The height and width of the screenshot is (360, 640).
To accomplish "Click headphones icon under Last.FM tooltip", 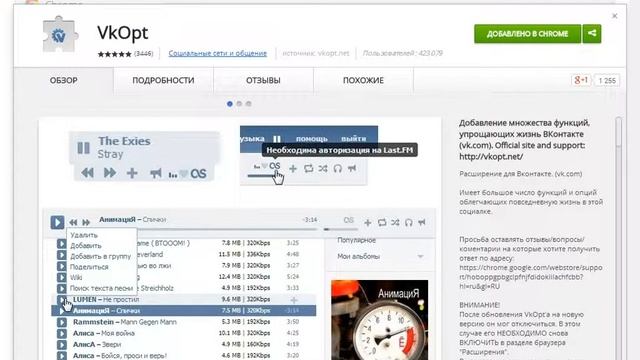I will point(338,168).
